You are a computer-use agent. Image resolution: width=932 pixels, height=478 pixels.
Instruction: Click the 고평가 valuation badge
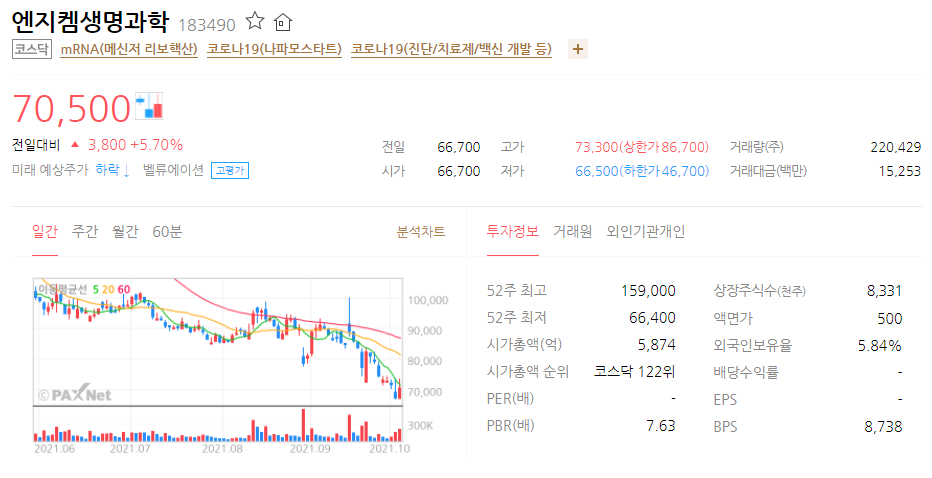point(230,171)
